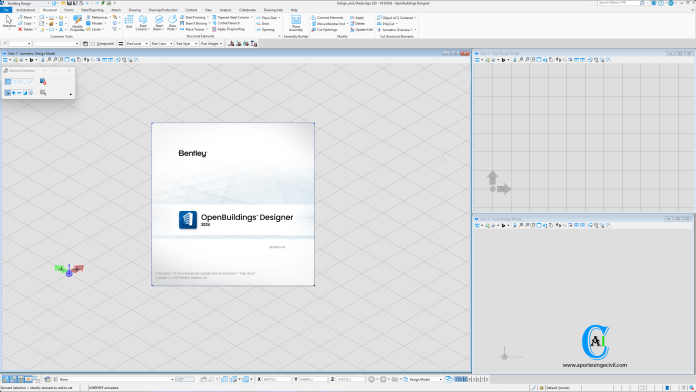Screen dimensions: 696x392
Task: Open the Modify Properties tool
Action: coord(77,23)
